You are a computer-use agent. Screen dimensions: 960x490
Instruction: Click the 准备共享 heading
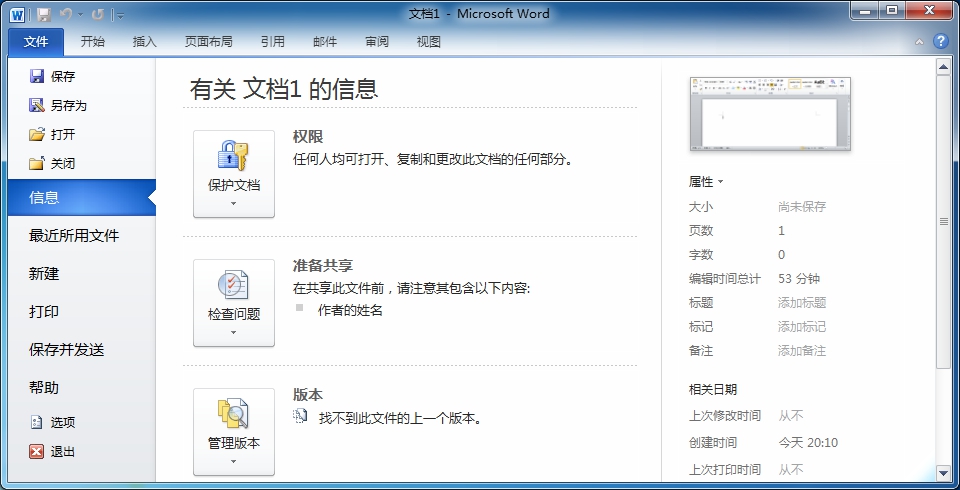tap(323, 265)
